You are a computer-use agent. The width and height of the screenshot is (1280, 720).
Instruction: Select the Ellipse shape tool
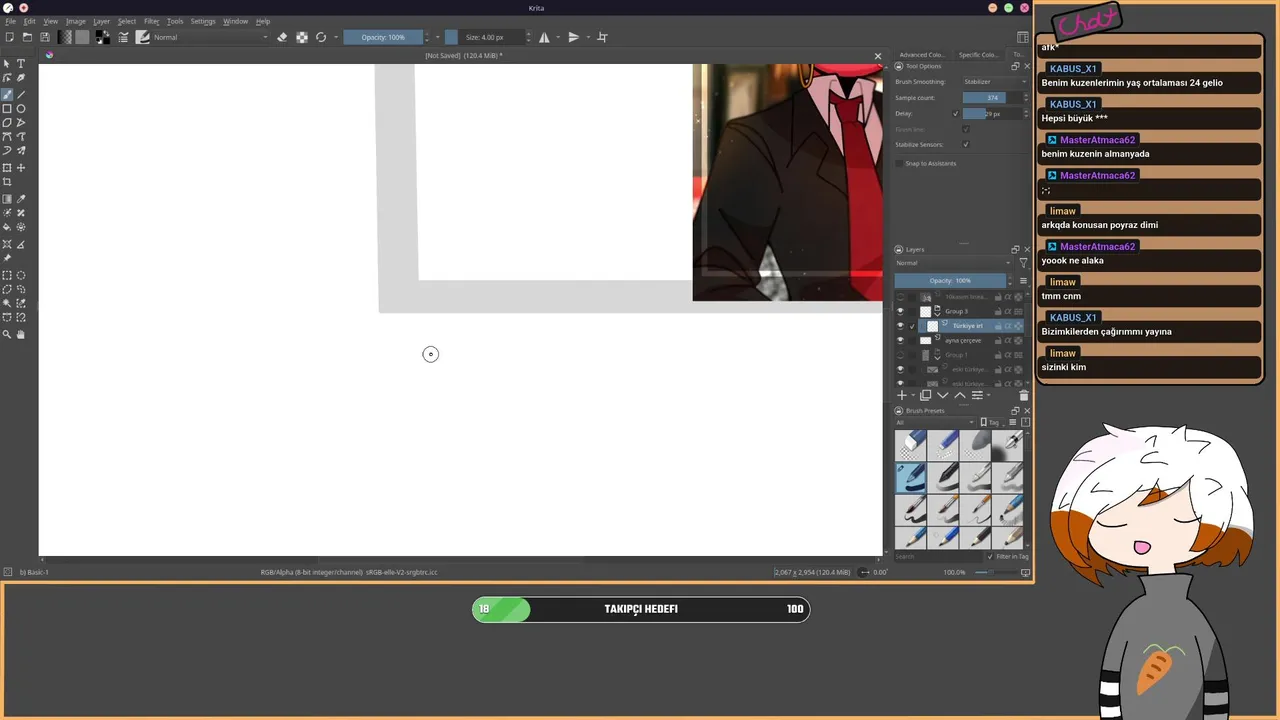pyautogui.click(x=21, y=109)
